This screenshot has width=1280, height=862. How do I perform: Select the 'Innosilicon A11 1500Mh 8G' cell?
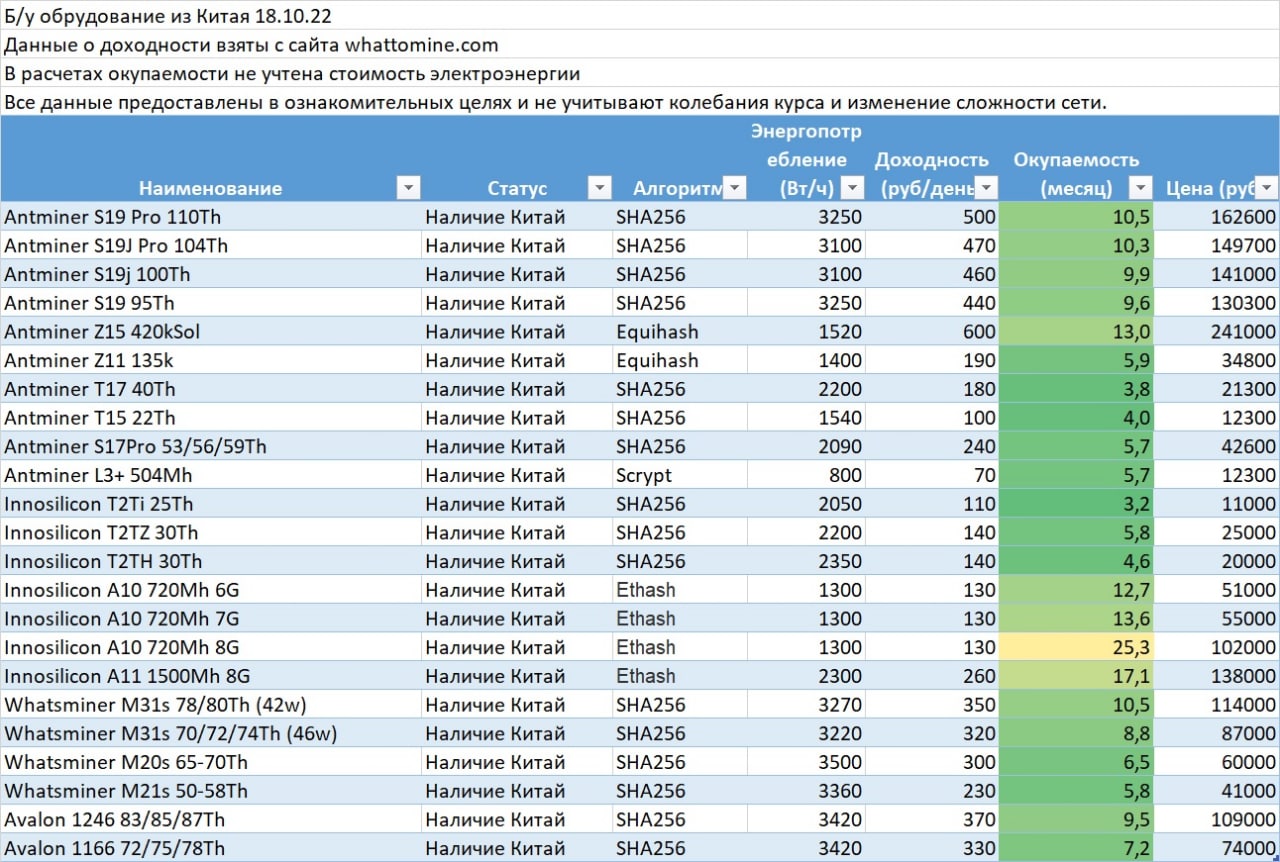click(x=210, y=676)
